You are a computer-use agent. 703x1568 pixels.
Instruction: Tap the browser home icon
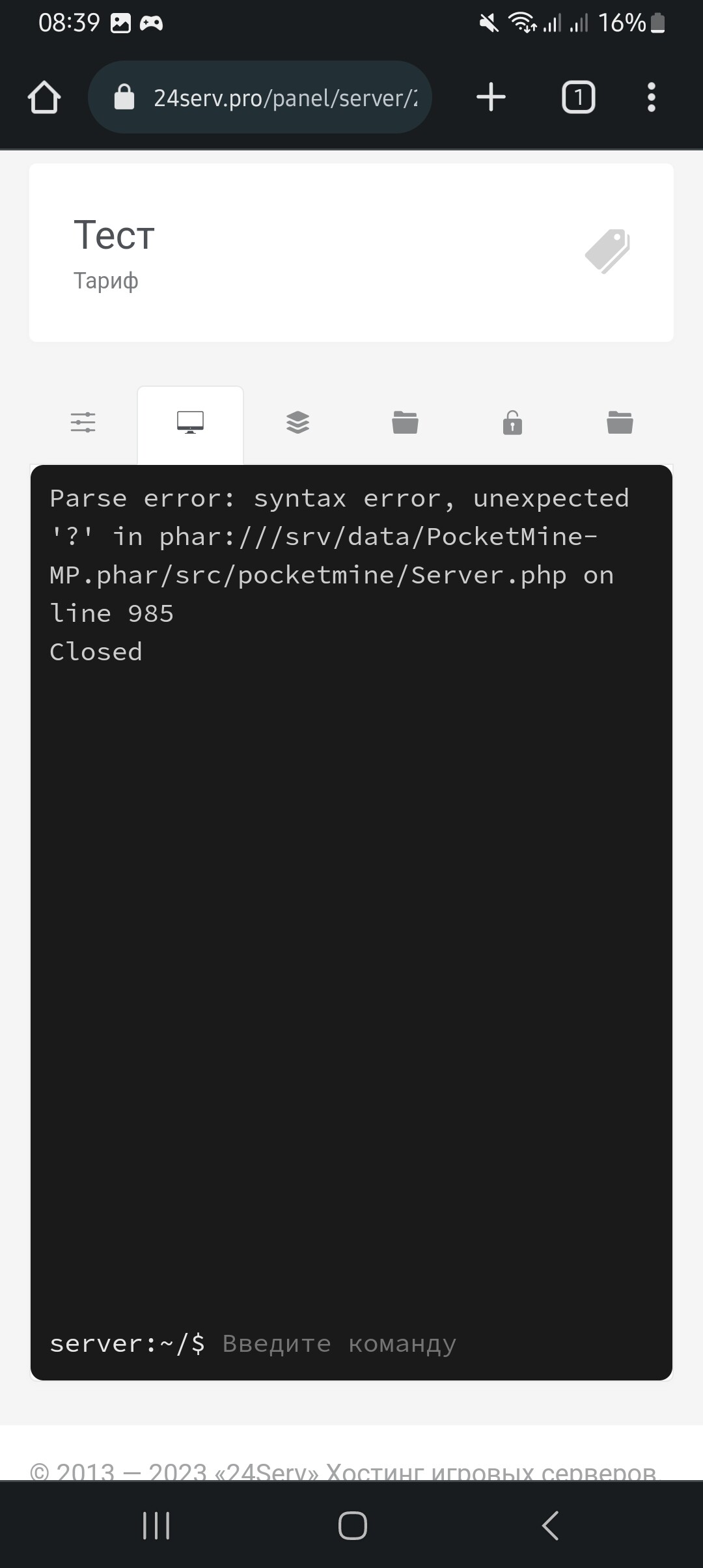(44, 98)
